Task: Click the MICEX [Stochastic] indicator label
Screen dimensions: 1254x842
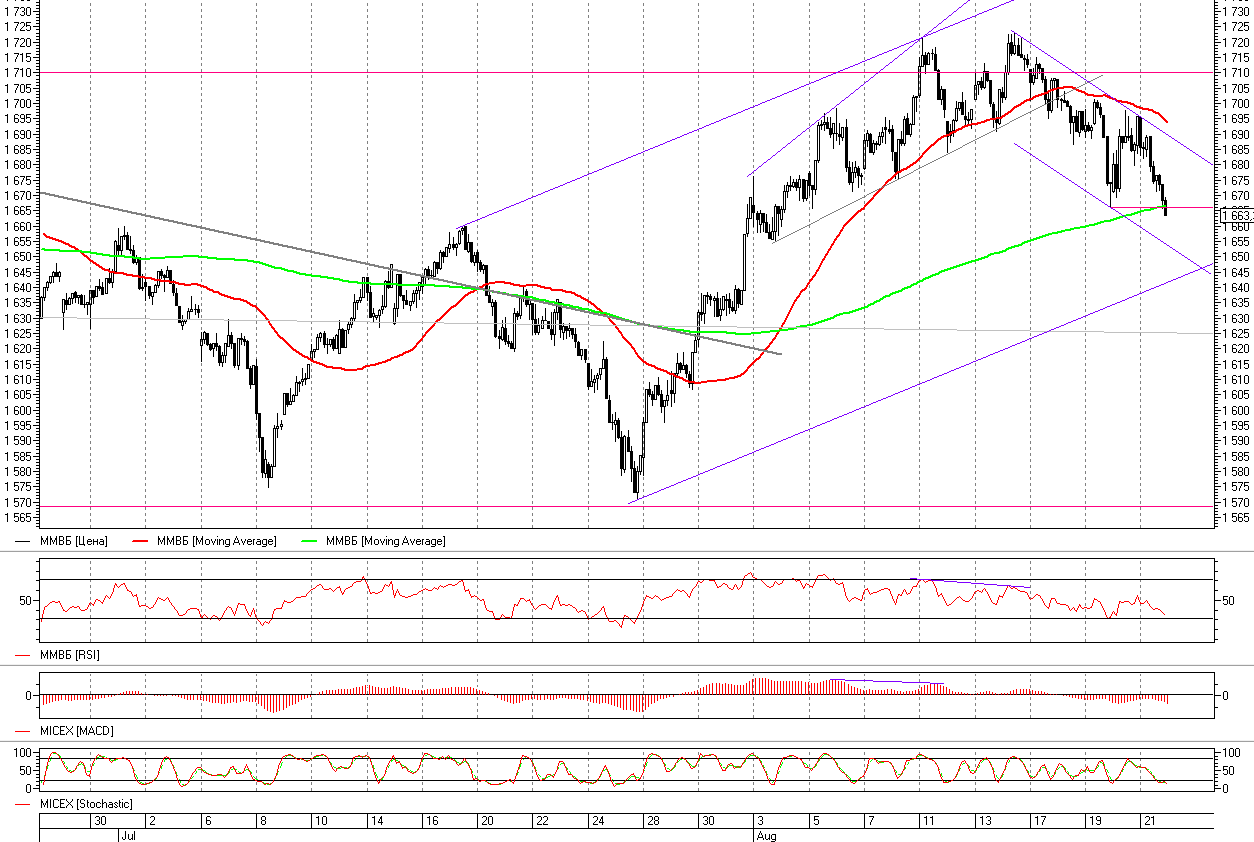Action: (x=85, y=804)
